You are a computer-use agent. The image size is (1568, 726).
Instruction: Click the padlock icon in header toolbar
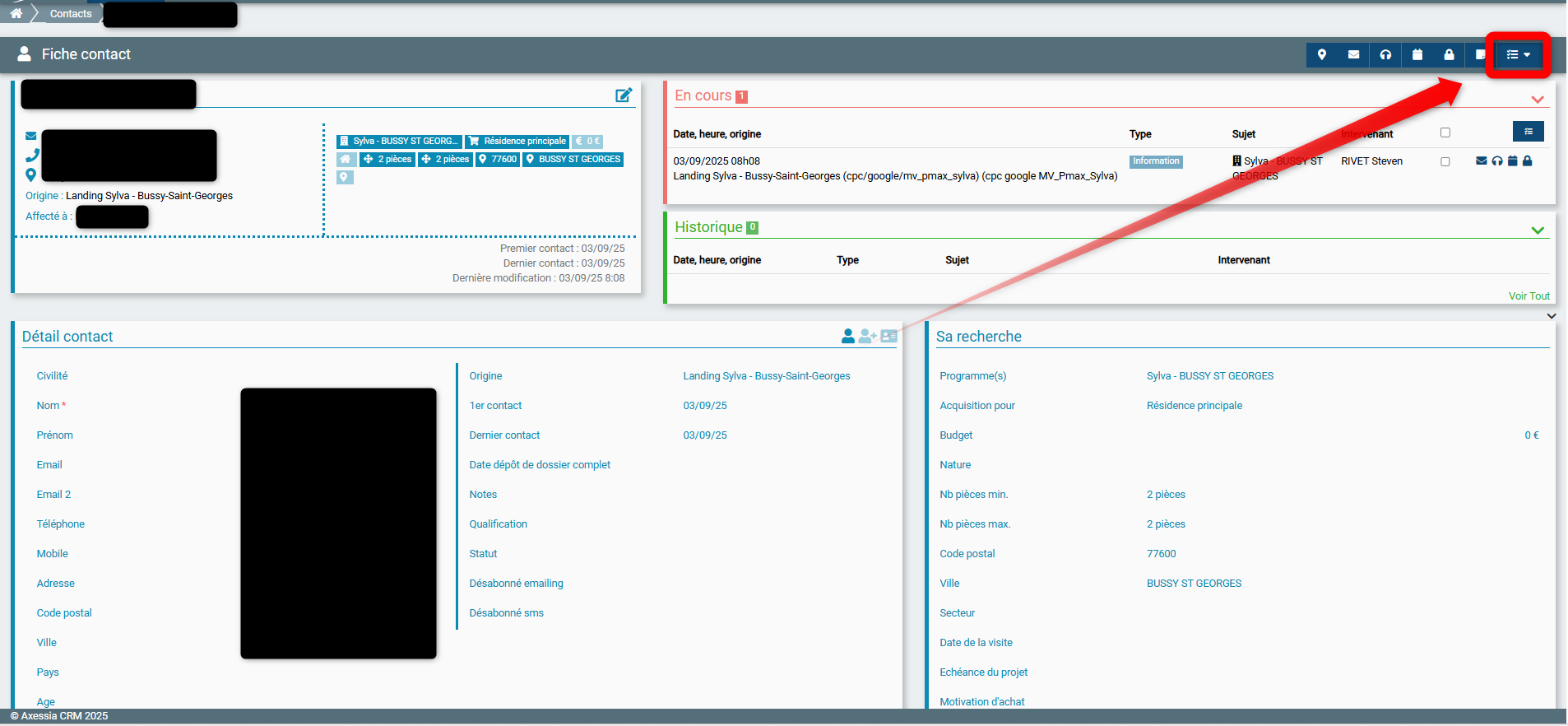[x=1449, y=54]
